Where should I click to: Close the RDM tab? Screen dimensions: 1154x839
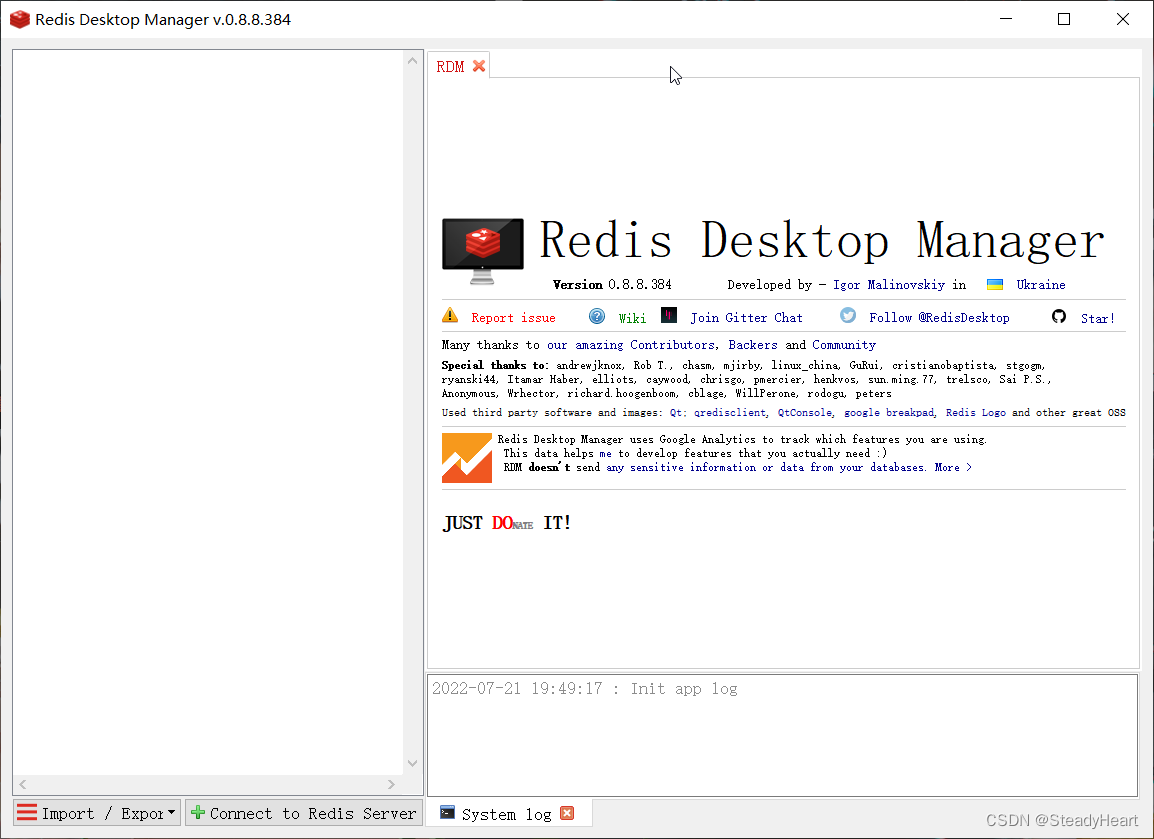[479, 66]
